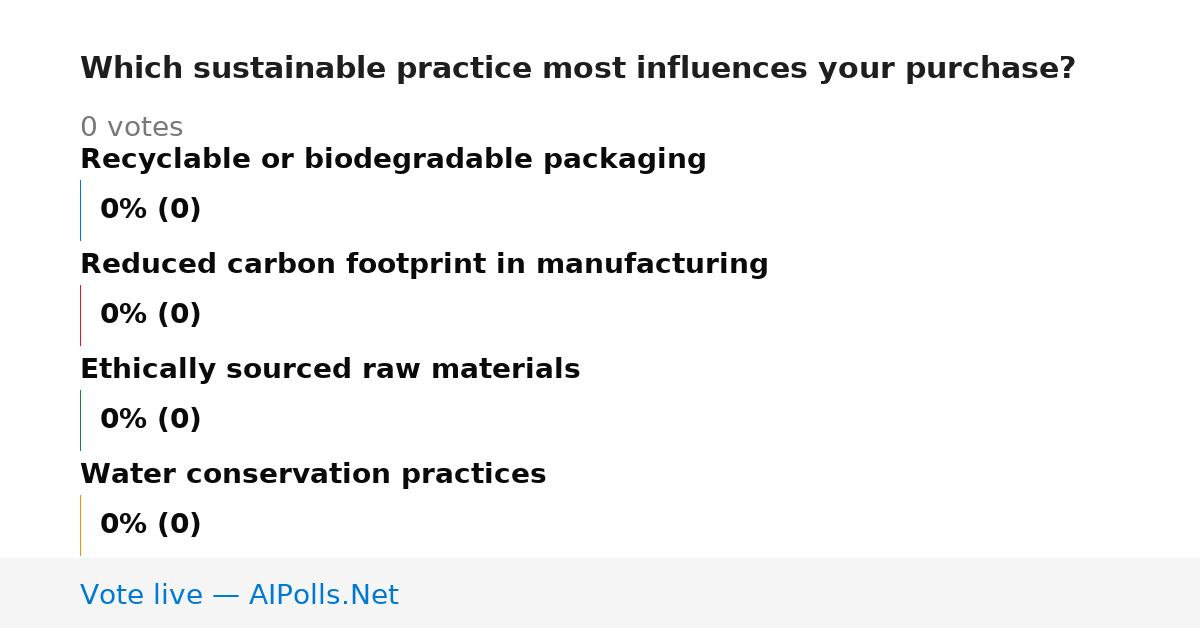Select Water conservation practices option

313,475
